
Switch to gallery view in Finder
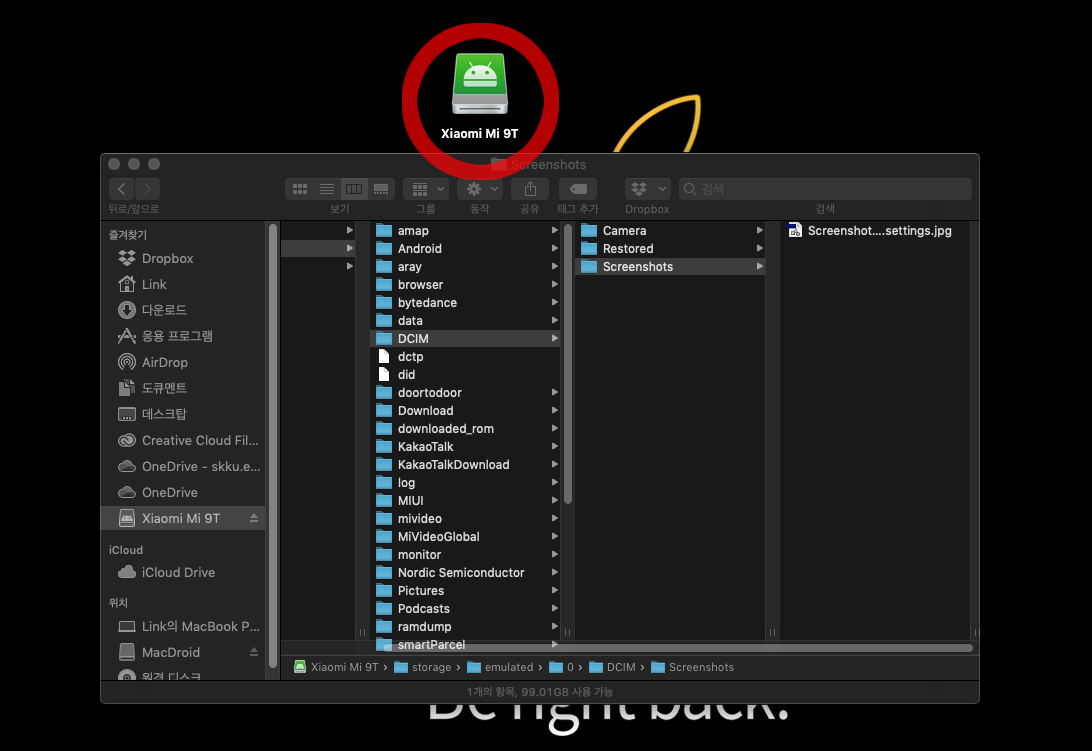tap(381, 189)
